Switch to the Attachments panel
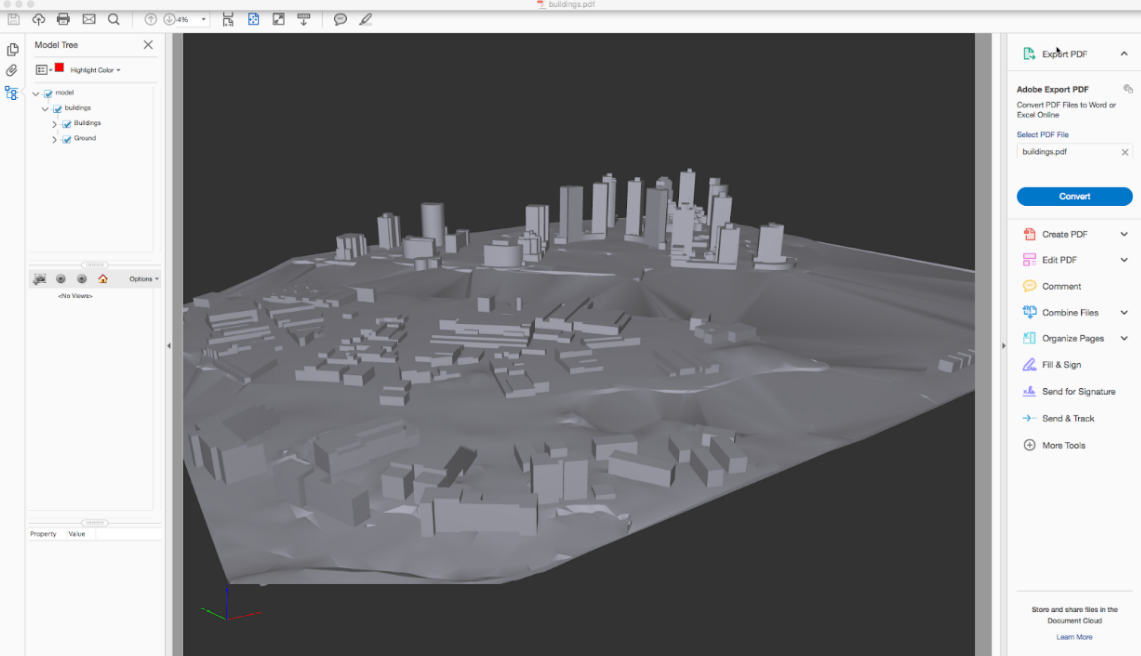 point(13,70)
